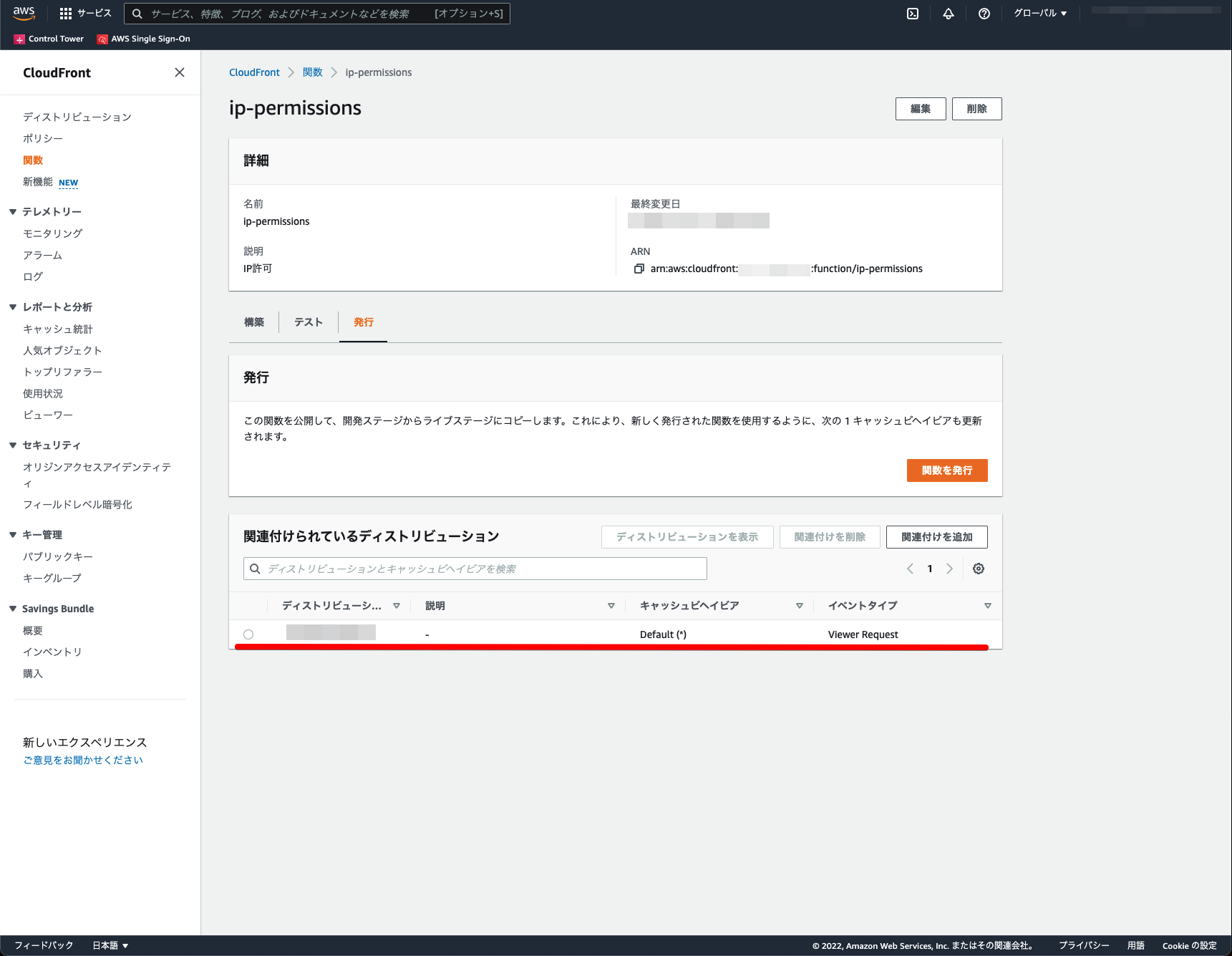Viewport: 1232px width, 956px height.
Task: Open the CloudShell terminal icon
Action: (913, 14)
